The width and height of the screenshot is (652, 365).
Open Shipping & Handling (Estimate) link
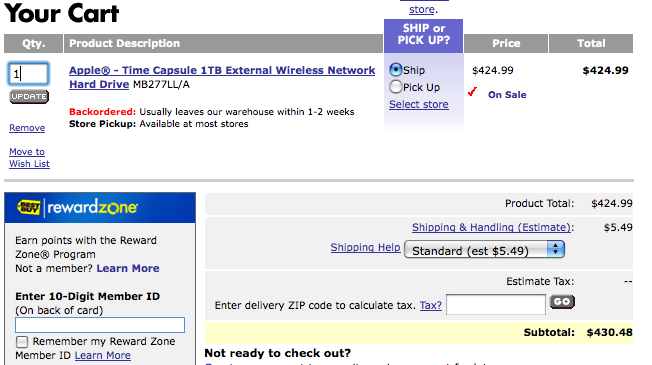tap(491, 227)
